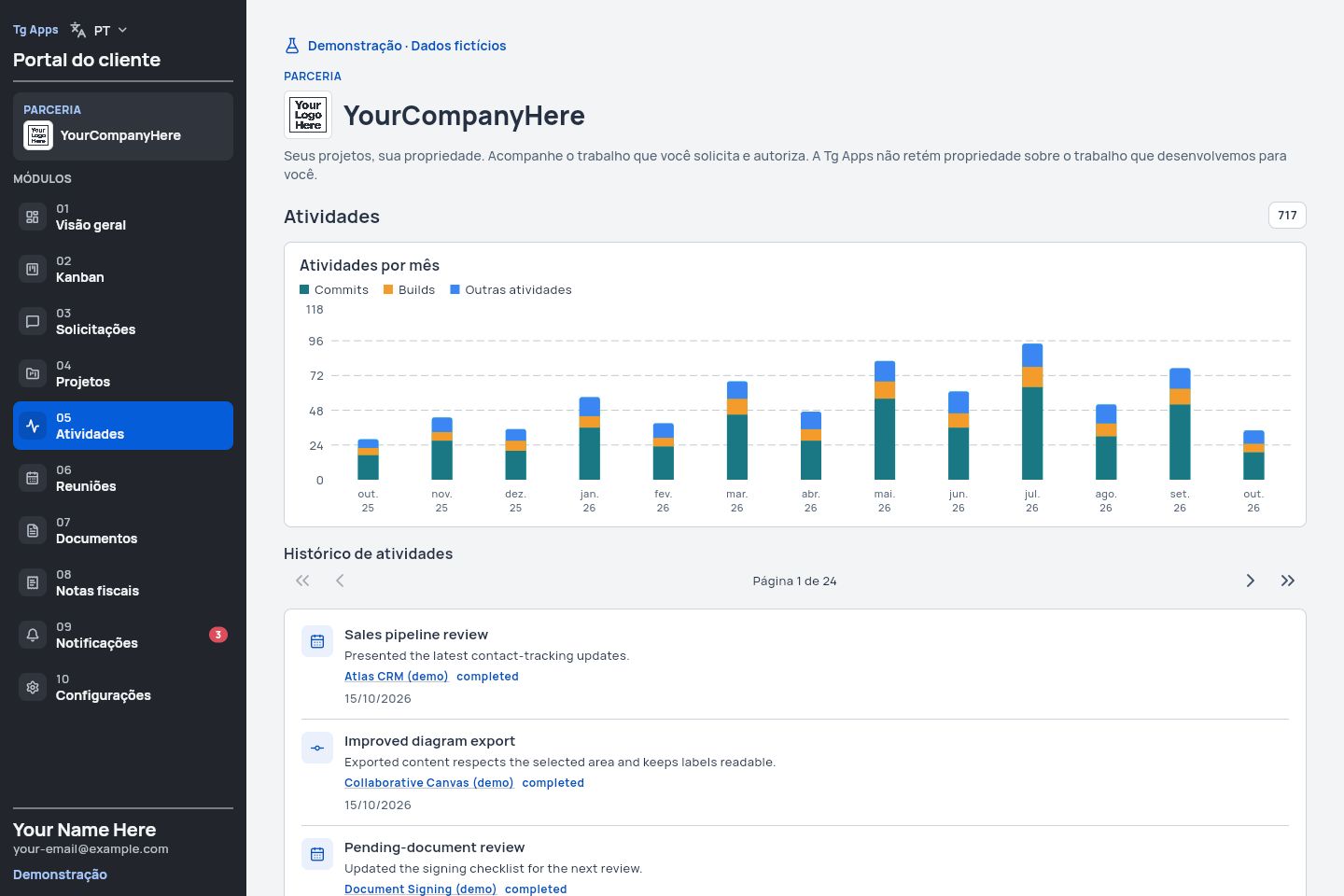Viewport: 1344px width, 896px height.
Task: Click the Notas fiscais receipt icon
Action: coord(33,582)
